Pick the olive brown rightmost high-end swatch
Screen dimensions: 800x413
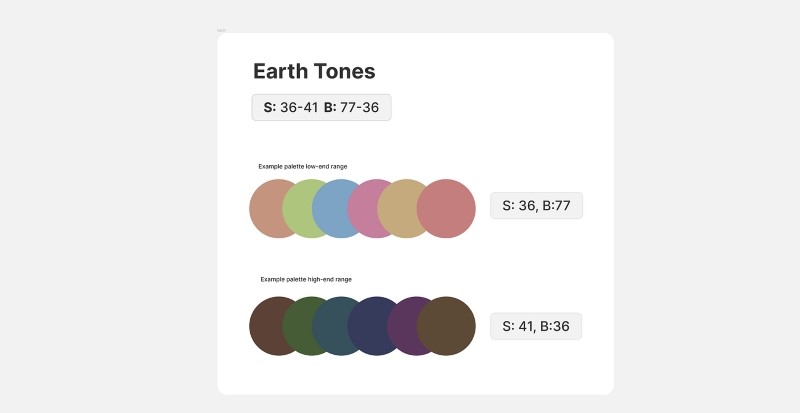click(447, 326)
